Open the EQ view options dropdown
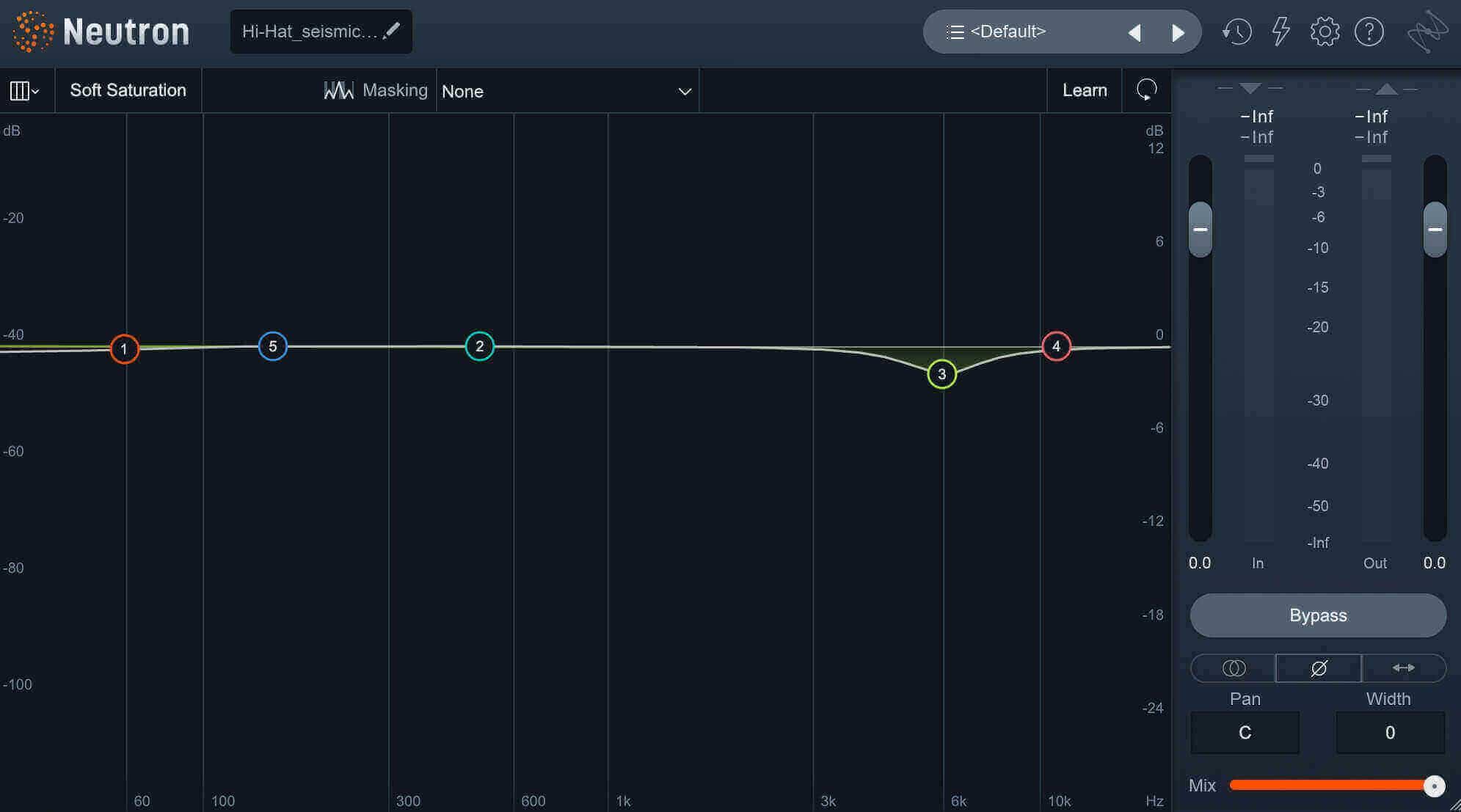1461x812 pixels. click(x=24, y=91)
